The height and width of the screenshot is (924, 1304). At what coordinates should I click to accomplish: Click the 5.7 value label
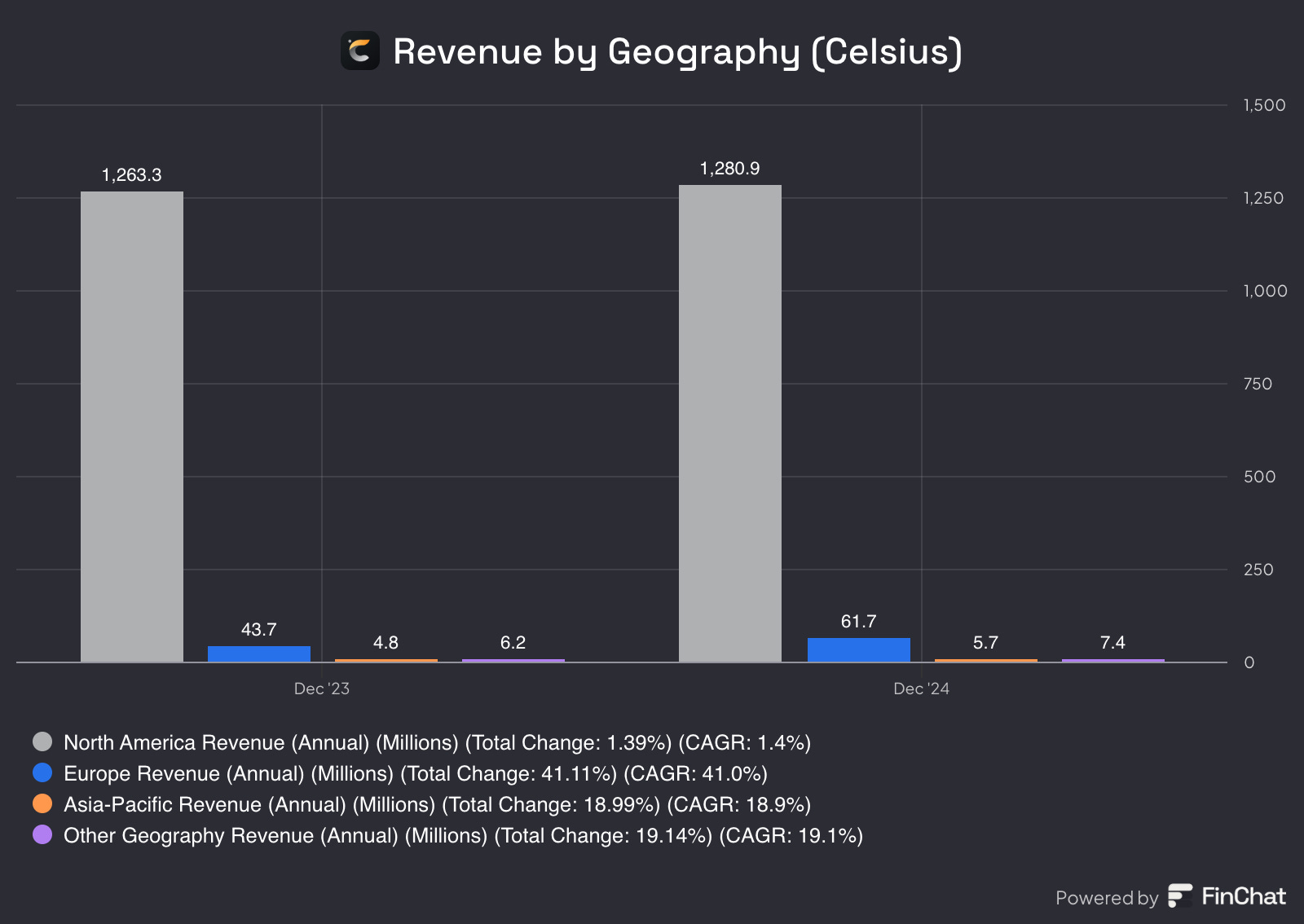pos(986,643)
